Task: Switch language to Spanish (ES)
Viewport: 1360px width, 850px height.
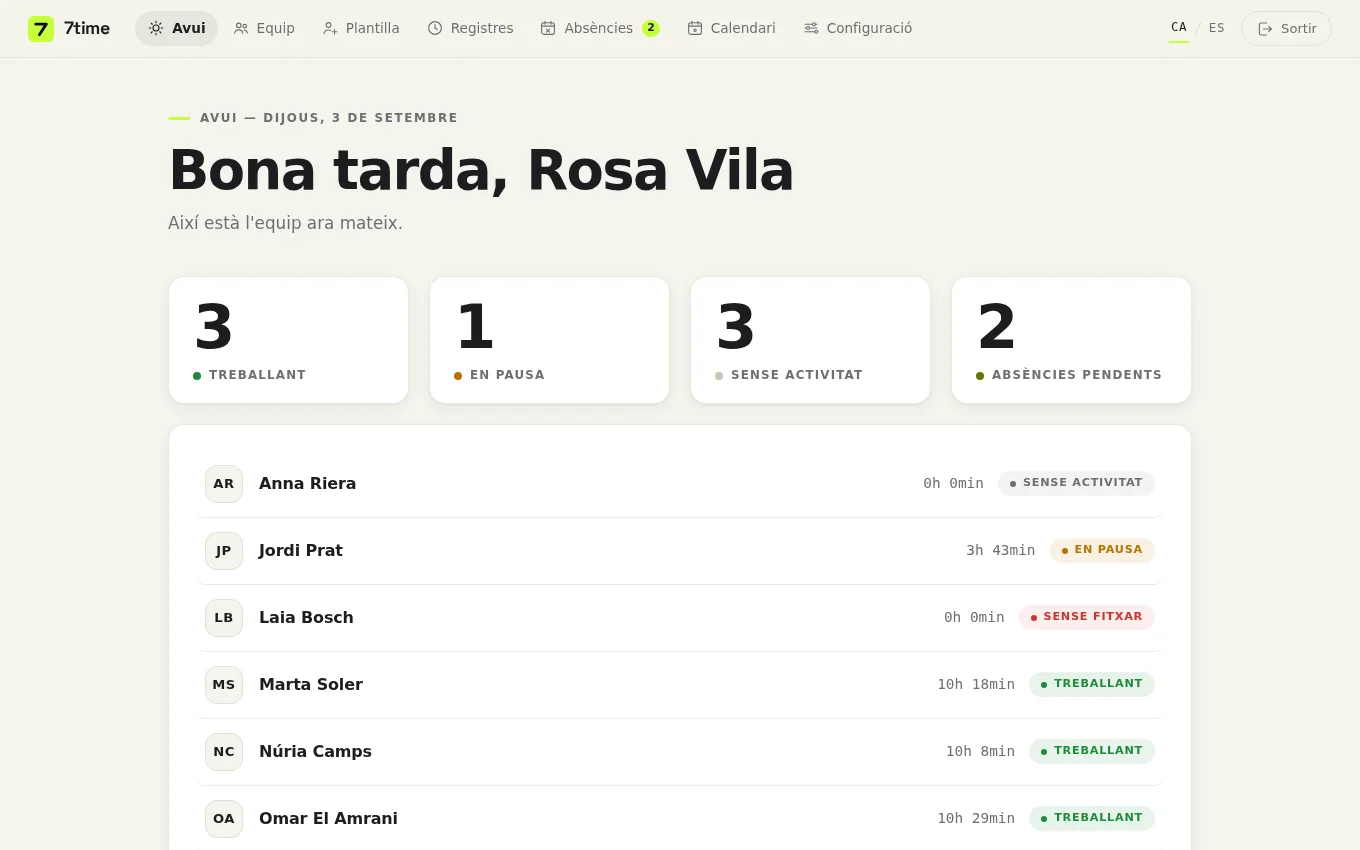Action: coord(1216,28)
